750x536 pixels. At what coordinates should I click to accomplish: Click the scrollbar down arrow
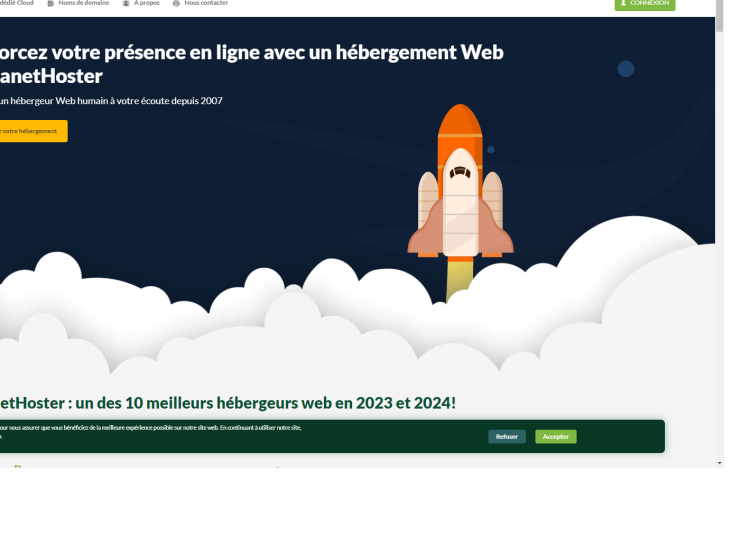tap(719, 463)
